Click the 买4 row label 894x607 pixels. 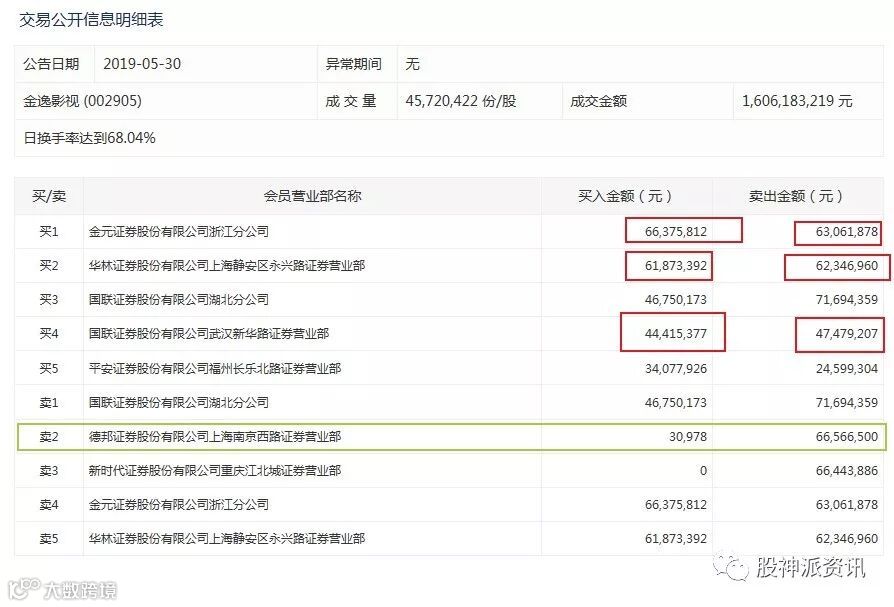(x=49, y=333)
